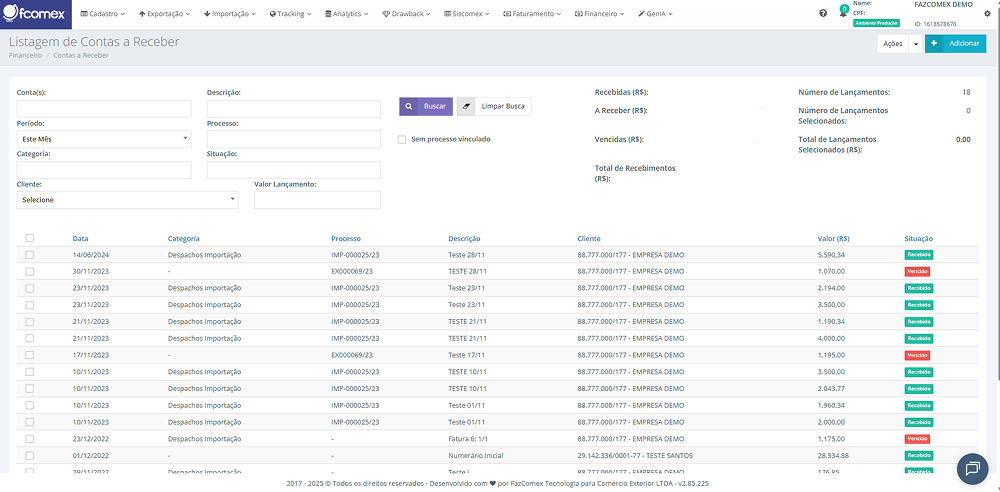
Task: Open the chat support bubble
Action: pos(971,468)
